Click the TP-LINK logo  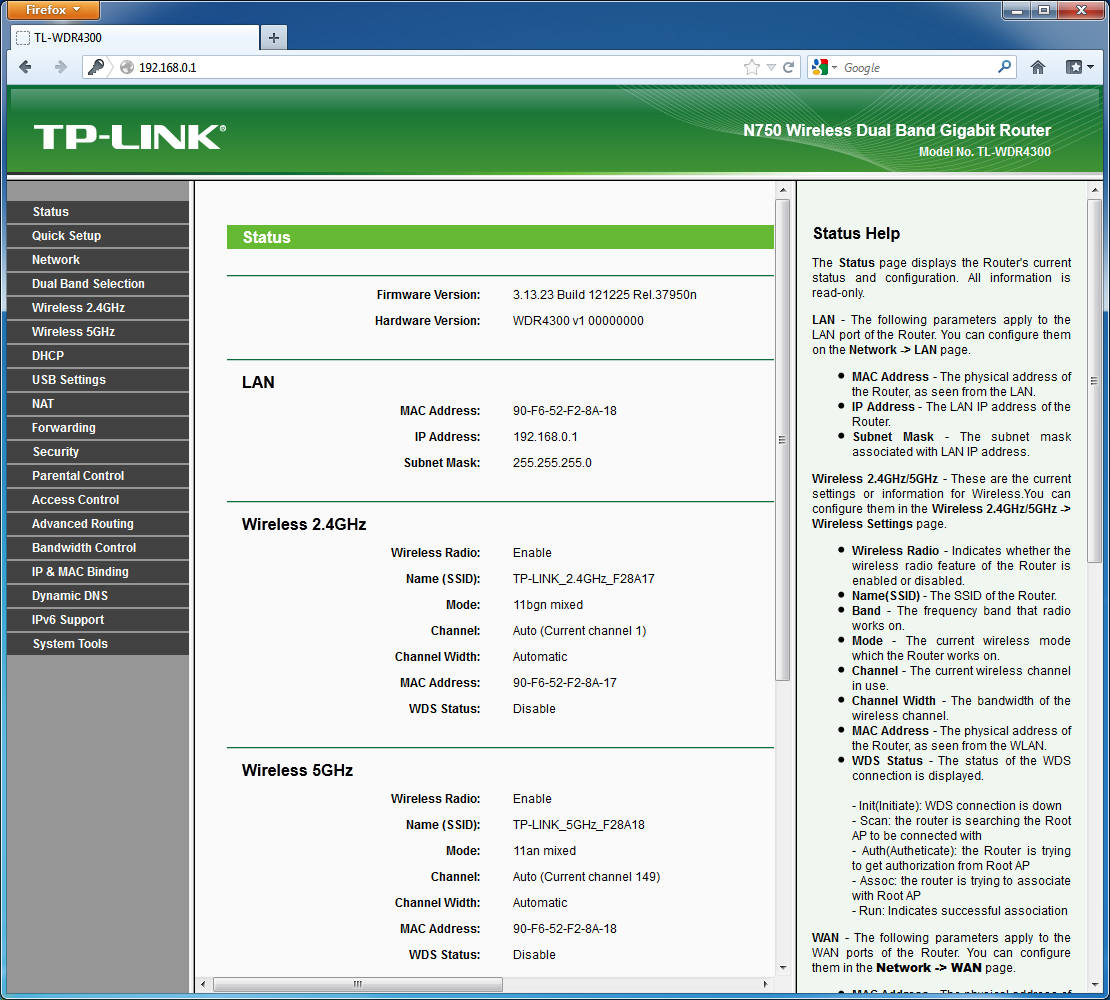130,137
